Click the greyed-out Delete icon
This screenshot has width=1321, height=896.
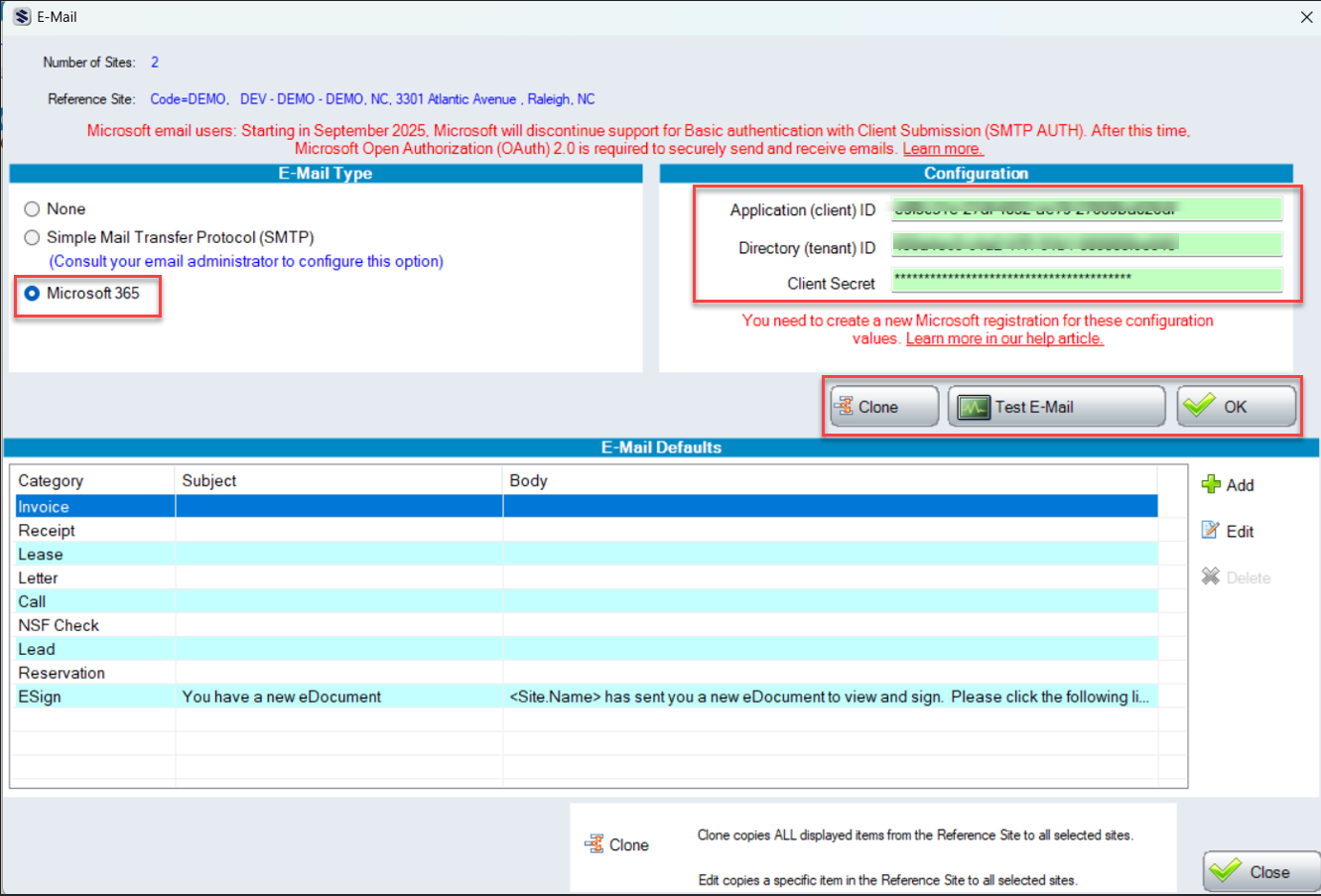(x=1211, y=576)
